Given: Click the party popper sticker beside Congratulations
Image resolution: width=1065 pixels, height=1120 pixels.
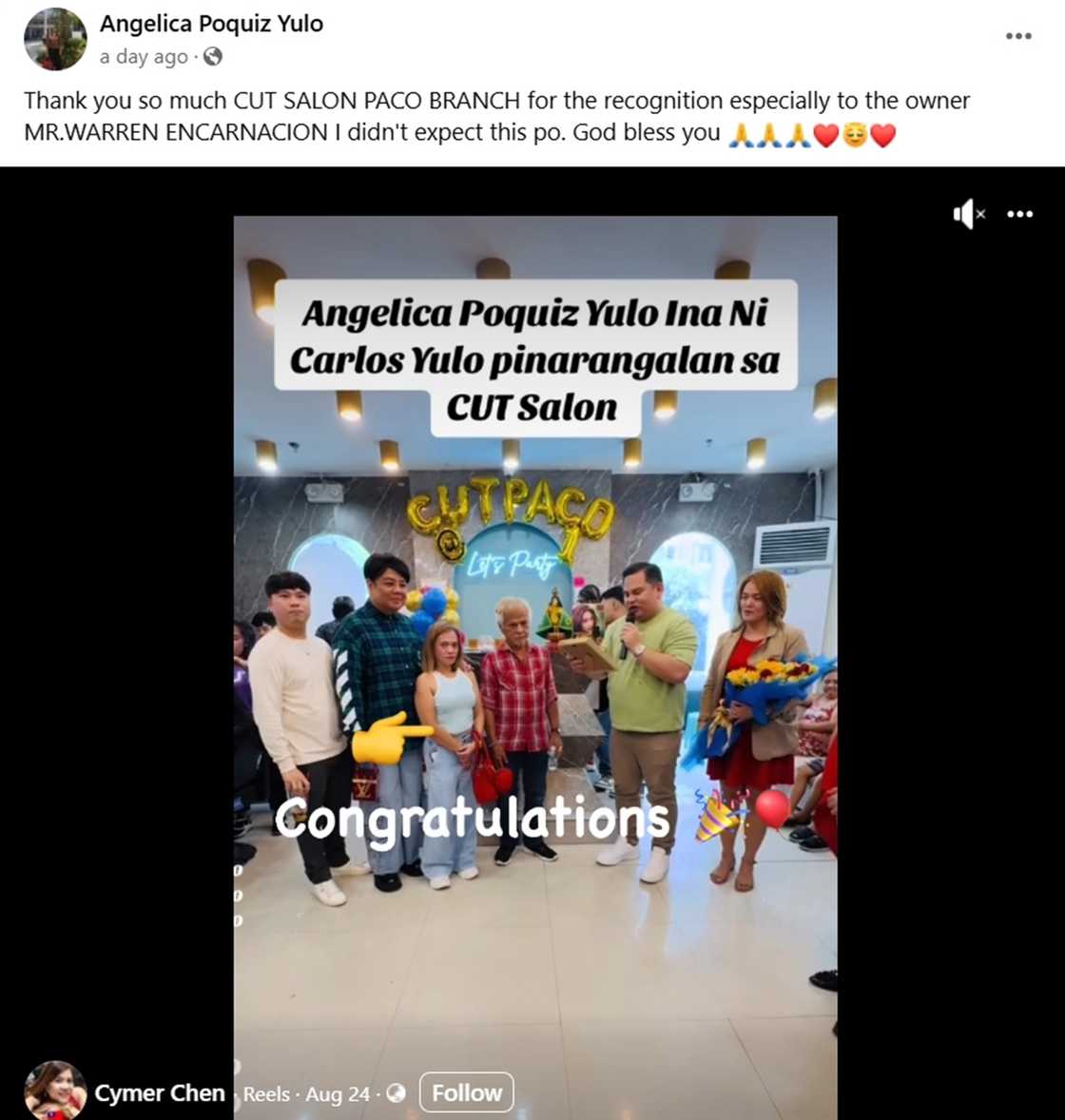Looking at the screenshot, I should [x=720, y=816].
